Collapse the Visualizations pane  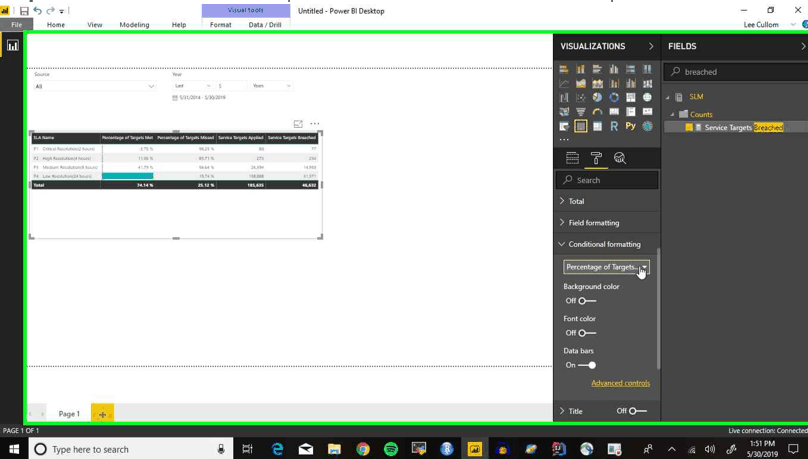tap(651, 46)
